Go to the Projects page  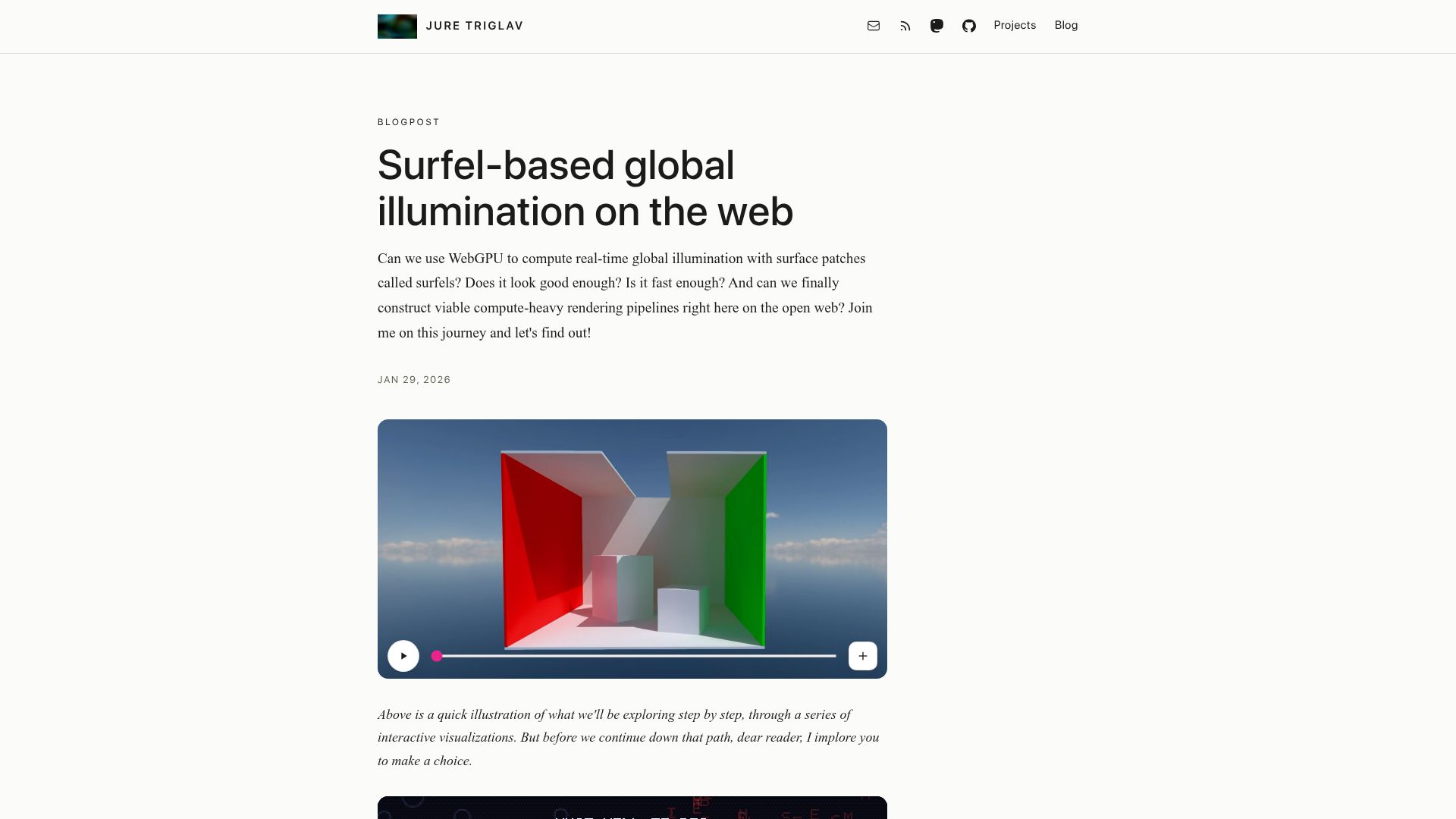1015,25
